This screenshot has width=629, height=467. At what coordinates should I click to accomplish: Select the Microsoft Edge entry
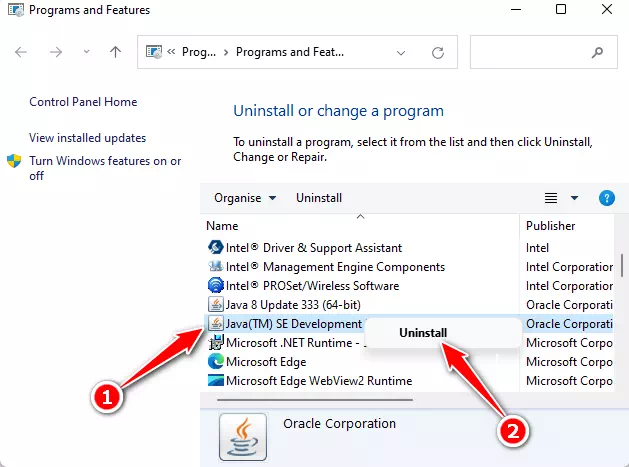(266, 362)
